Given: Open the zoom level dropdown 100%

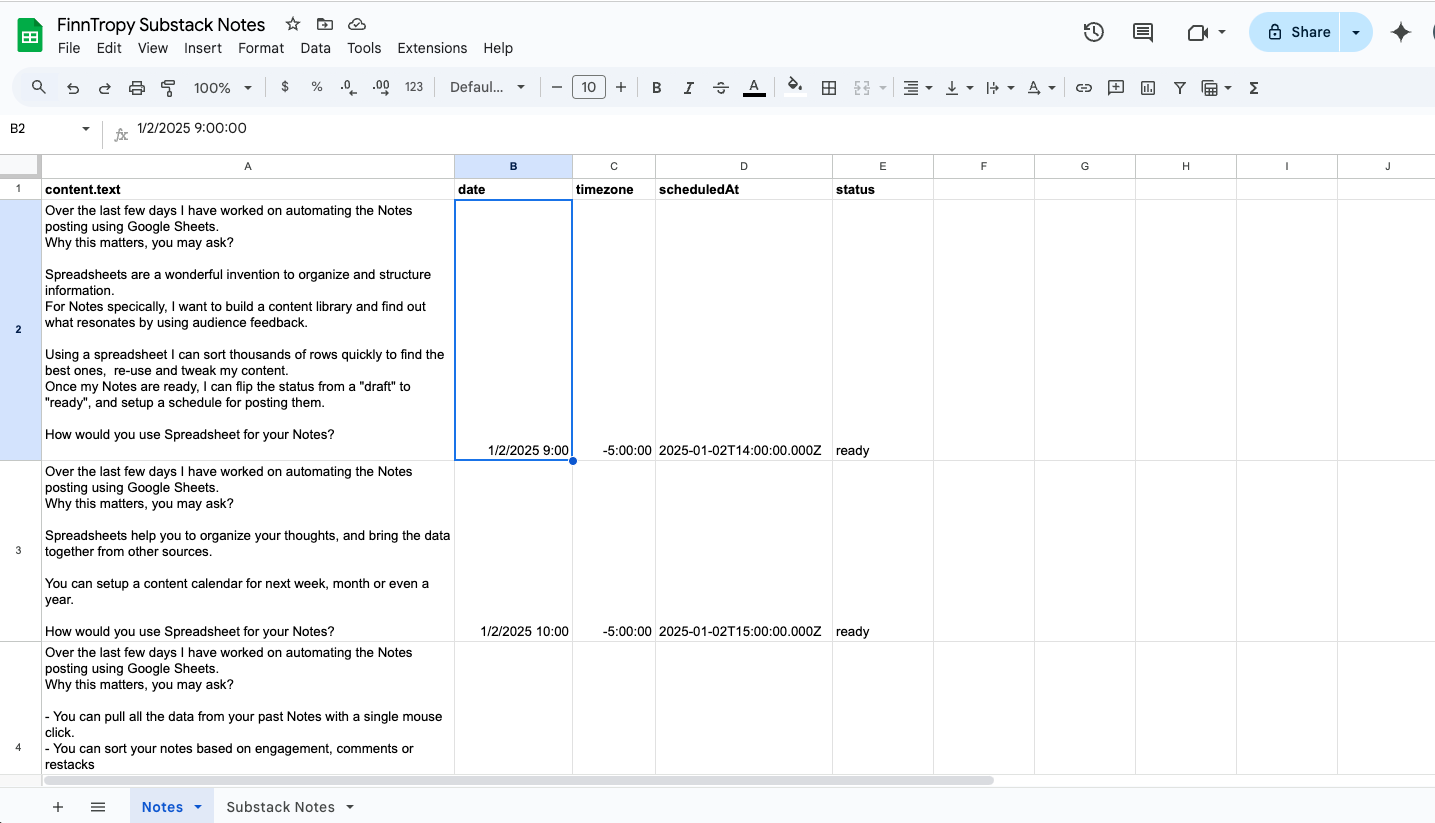Looking at the screenshot, I should (223, 88).
